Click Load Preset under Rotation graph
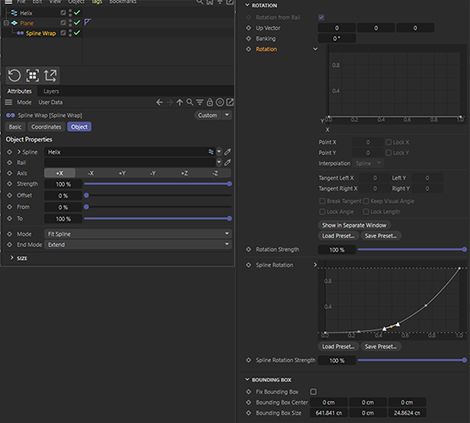 (x=338, y=236)
